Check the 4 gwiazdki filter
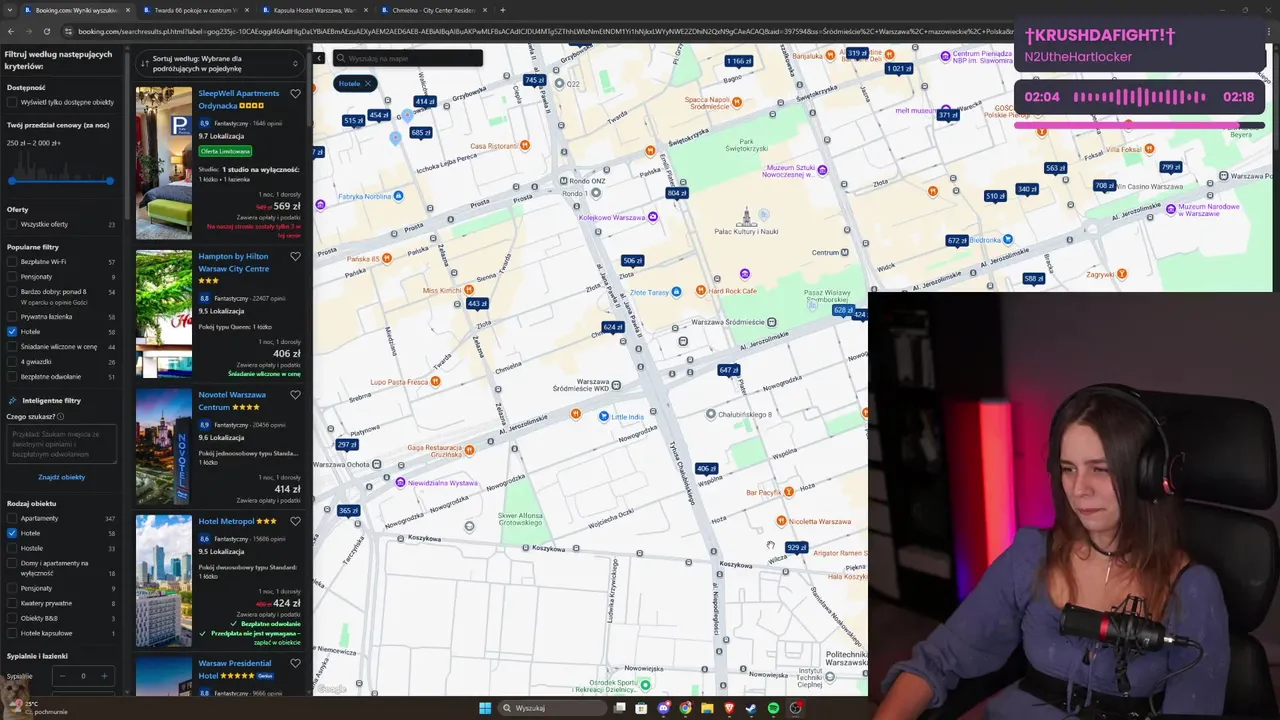The height and width of the screenshot is (720, 1280). 12,362
